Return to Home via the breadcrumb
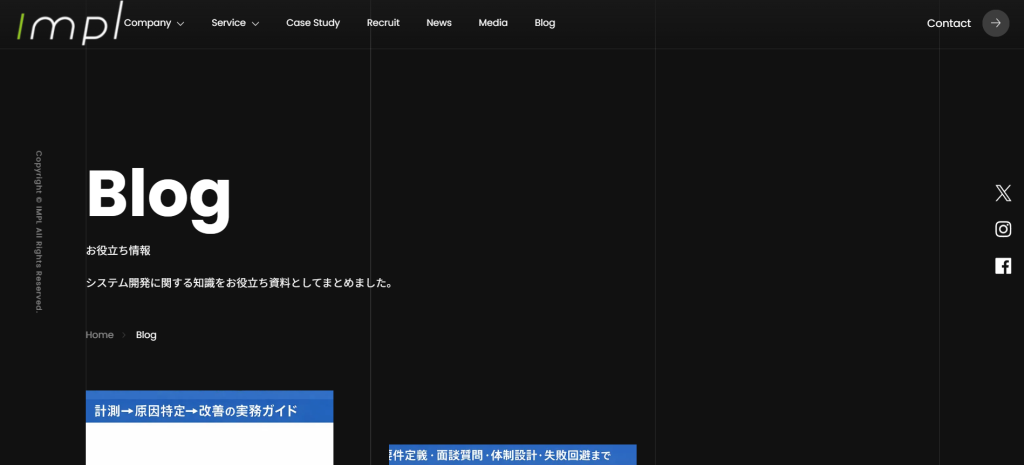1024x465 pixels. pyautogui.click(x=99, y=335)
